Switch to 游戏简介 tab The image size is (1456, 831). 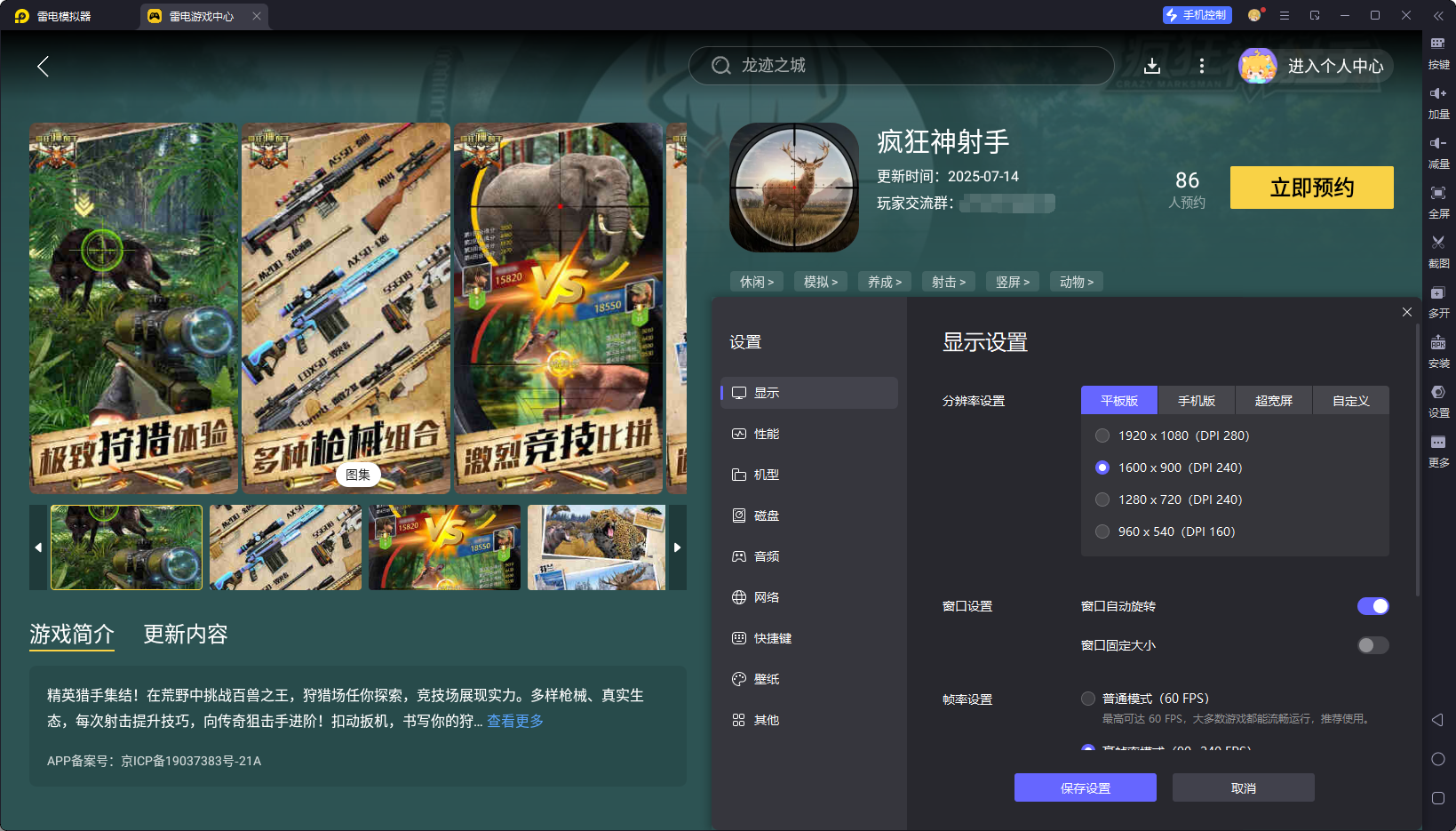click(72, 634)
